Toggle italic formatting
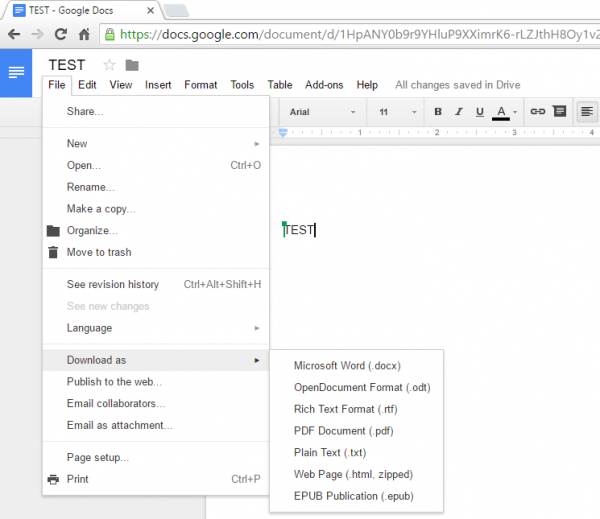This screenshot has height=519, width=600. click(x=459, y=112)
